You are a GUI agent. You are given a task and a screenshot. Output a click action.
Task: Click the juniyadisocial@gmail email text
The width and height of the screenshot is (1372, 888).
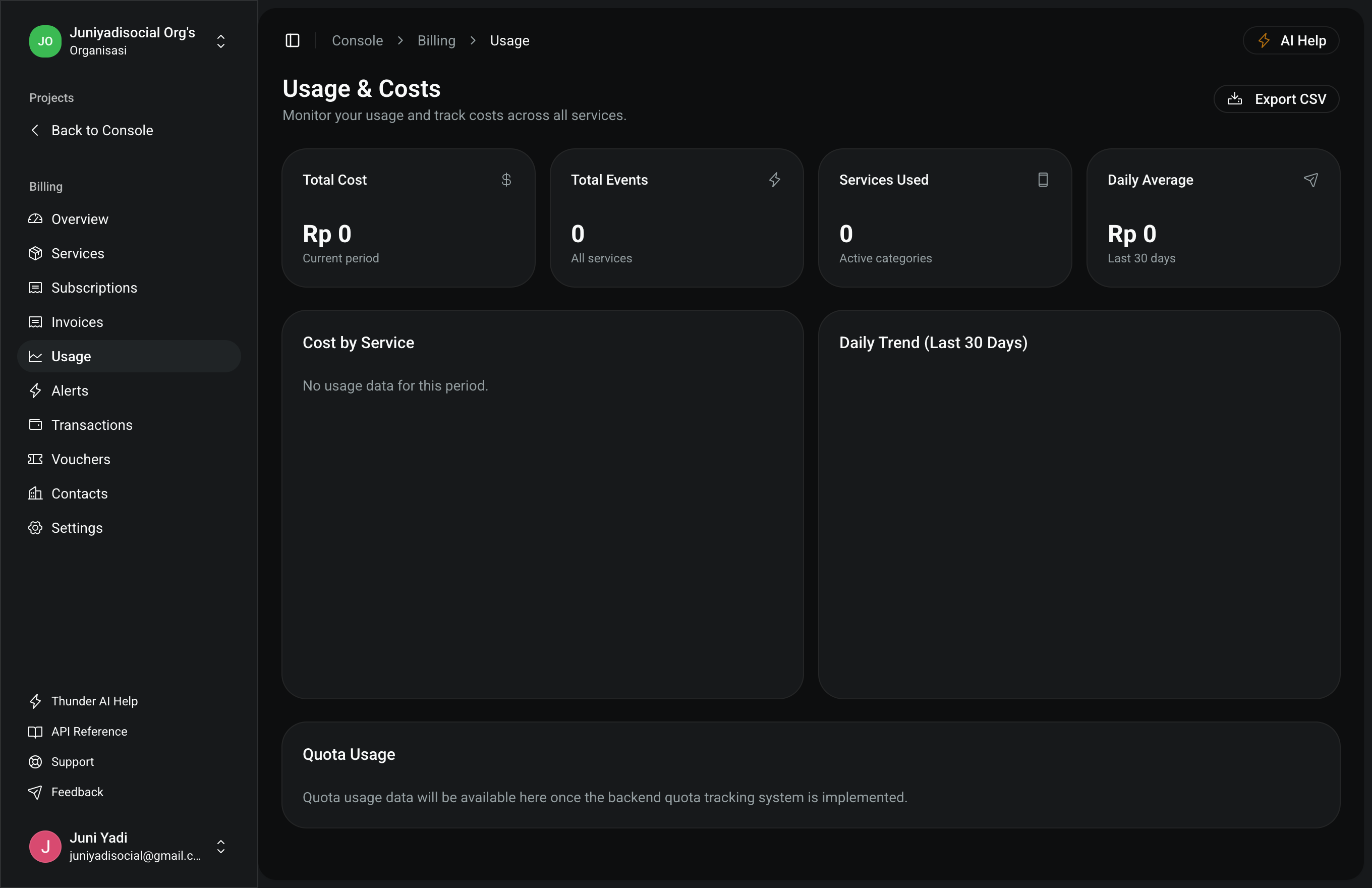(x=136, y=856)
